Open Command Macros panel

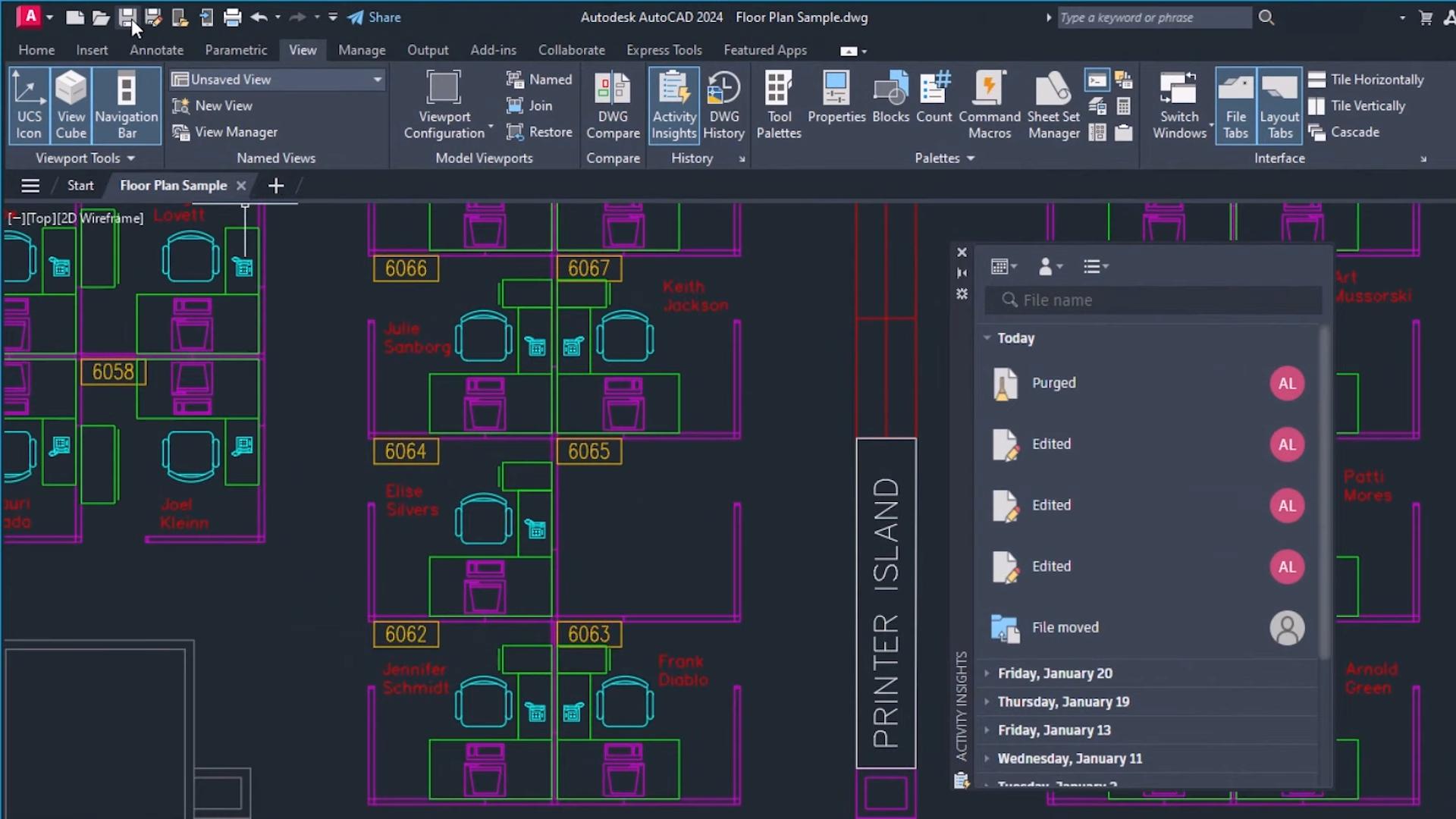988,105
